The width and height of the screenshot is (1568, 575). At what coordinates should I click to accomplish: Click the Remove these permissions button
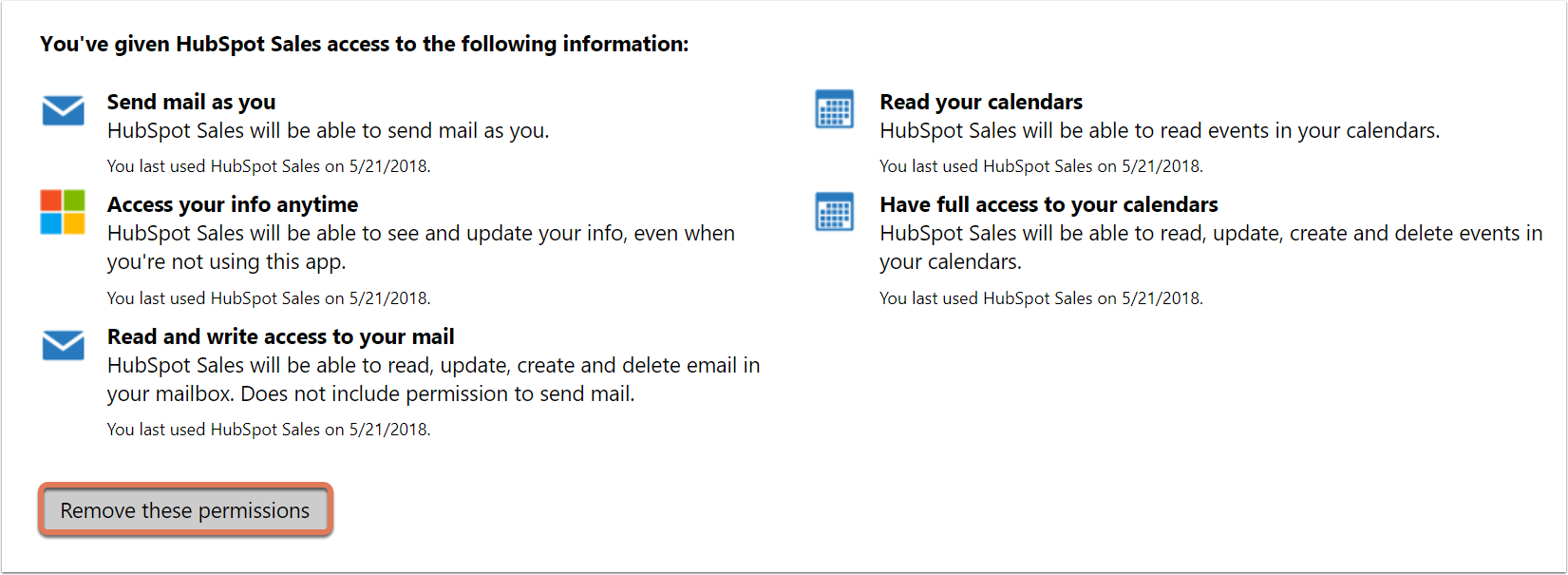point(184,510)
